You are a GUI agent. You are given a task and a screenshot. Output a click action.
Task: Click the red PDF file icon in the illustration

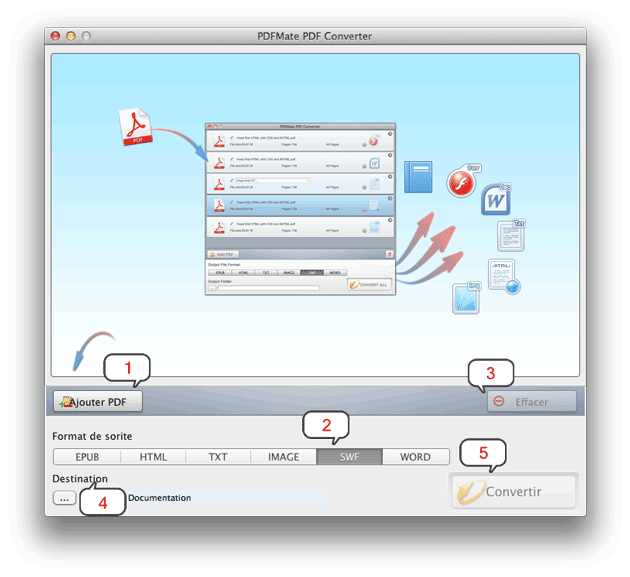pyautogui.click(x=137, y=126)
